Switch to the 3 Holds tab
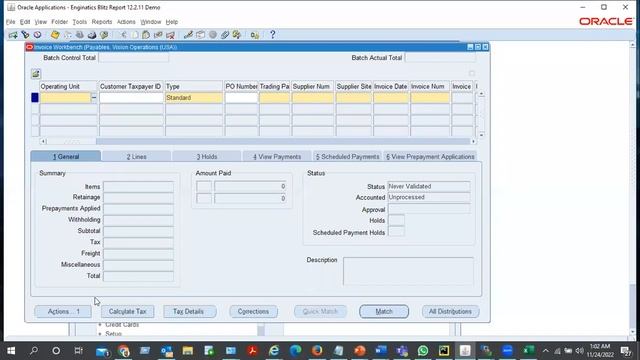This screenshot has height=360, width=640. 207,156
